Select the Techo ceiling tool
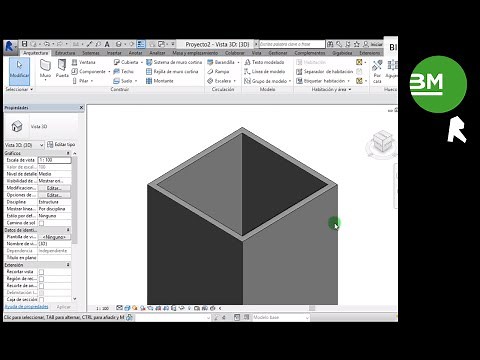The image size is (480, 360). (x=123, y=71)
